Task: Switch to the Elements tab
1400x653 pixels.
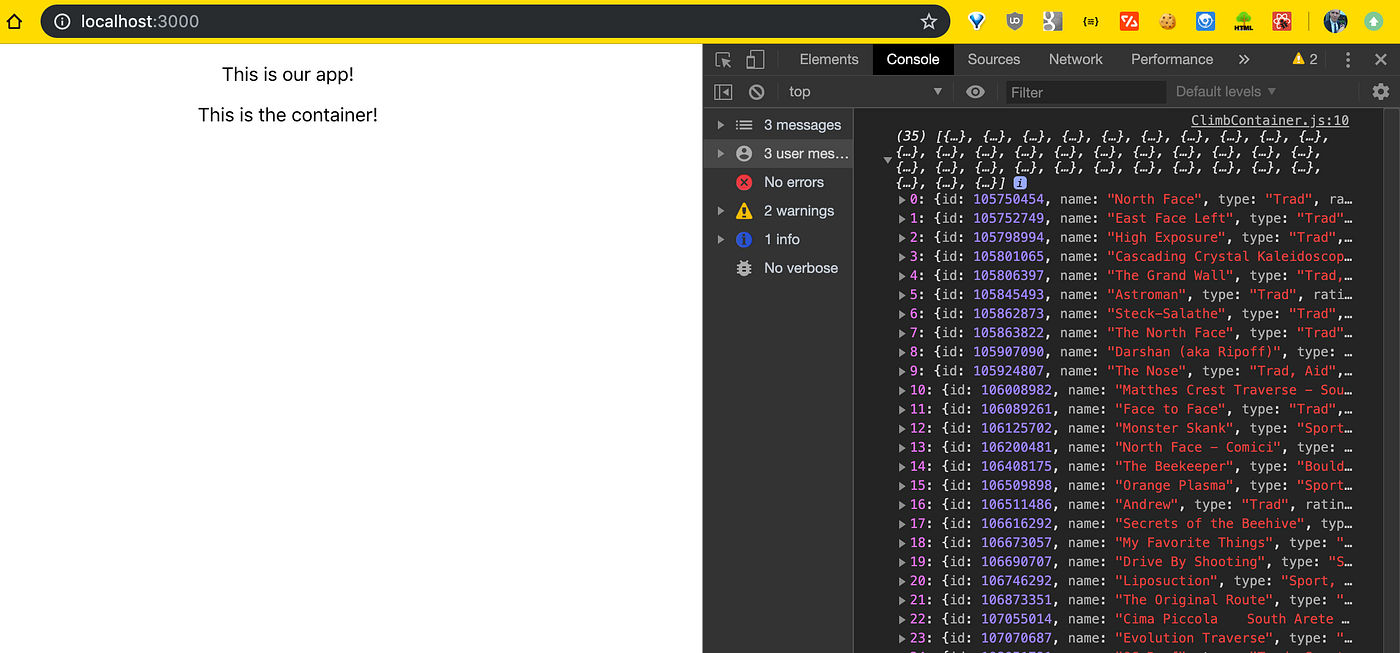Action: [x=828, y=59]
